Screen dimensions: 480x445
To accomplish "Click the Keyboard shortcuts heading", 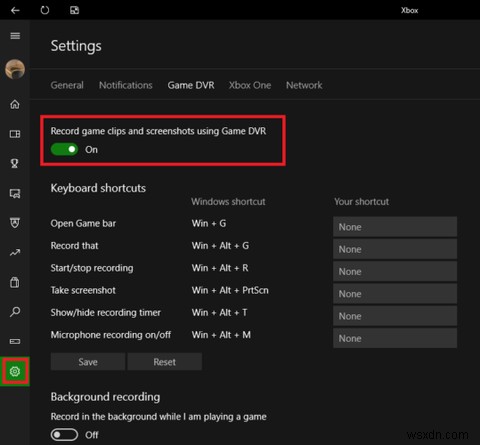I will (98, 188).
